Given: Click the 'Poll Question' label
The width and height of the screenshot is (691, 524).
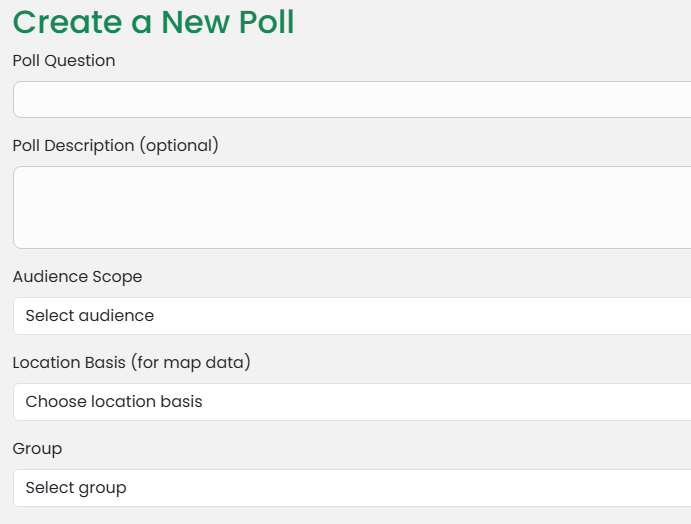Looking at the screenshot, I should (64, 61).
